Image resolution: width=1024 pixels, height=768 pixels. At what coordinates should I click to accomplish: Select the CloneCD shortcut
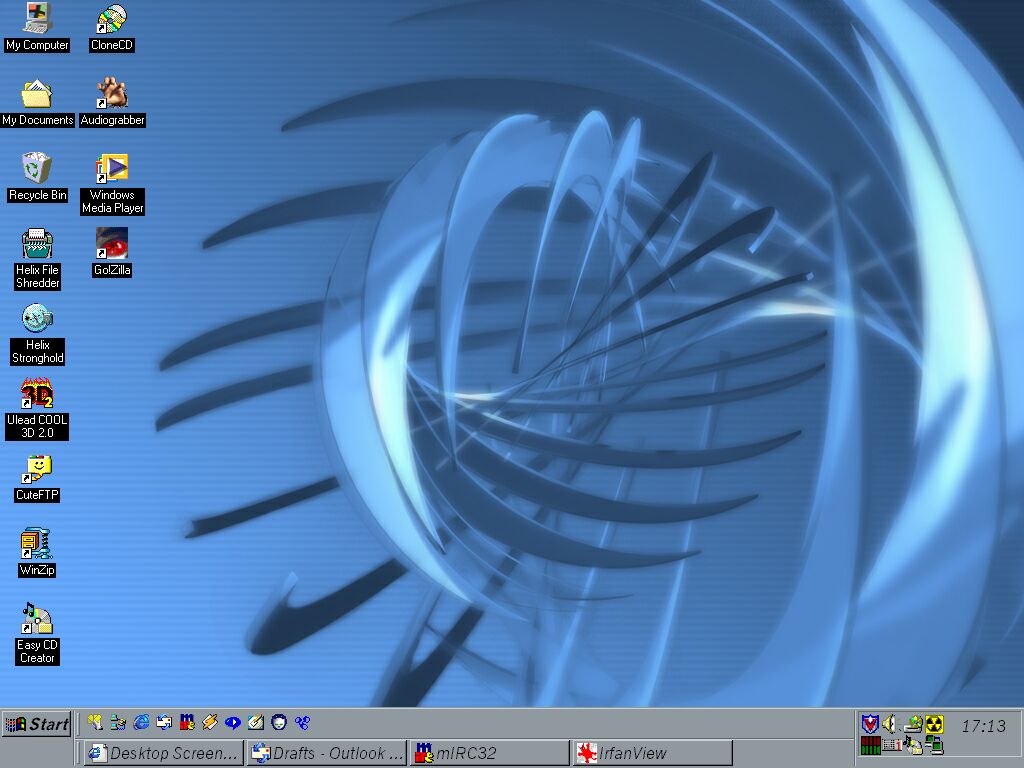point(112,18)
